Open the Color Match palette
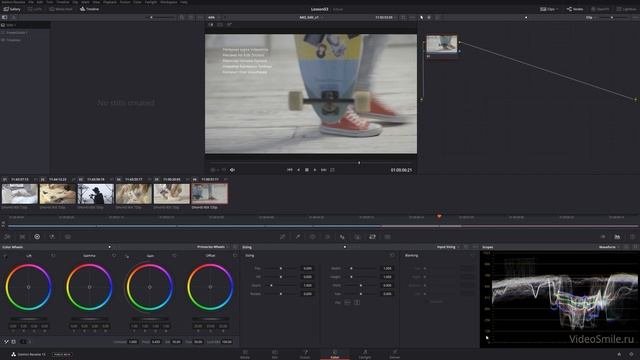 (22, 237)
